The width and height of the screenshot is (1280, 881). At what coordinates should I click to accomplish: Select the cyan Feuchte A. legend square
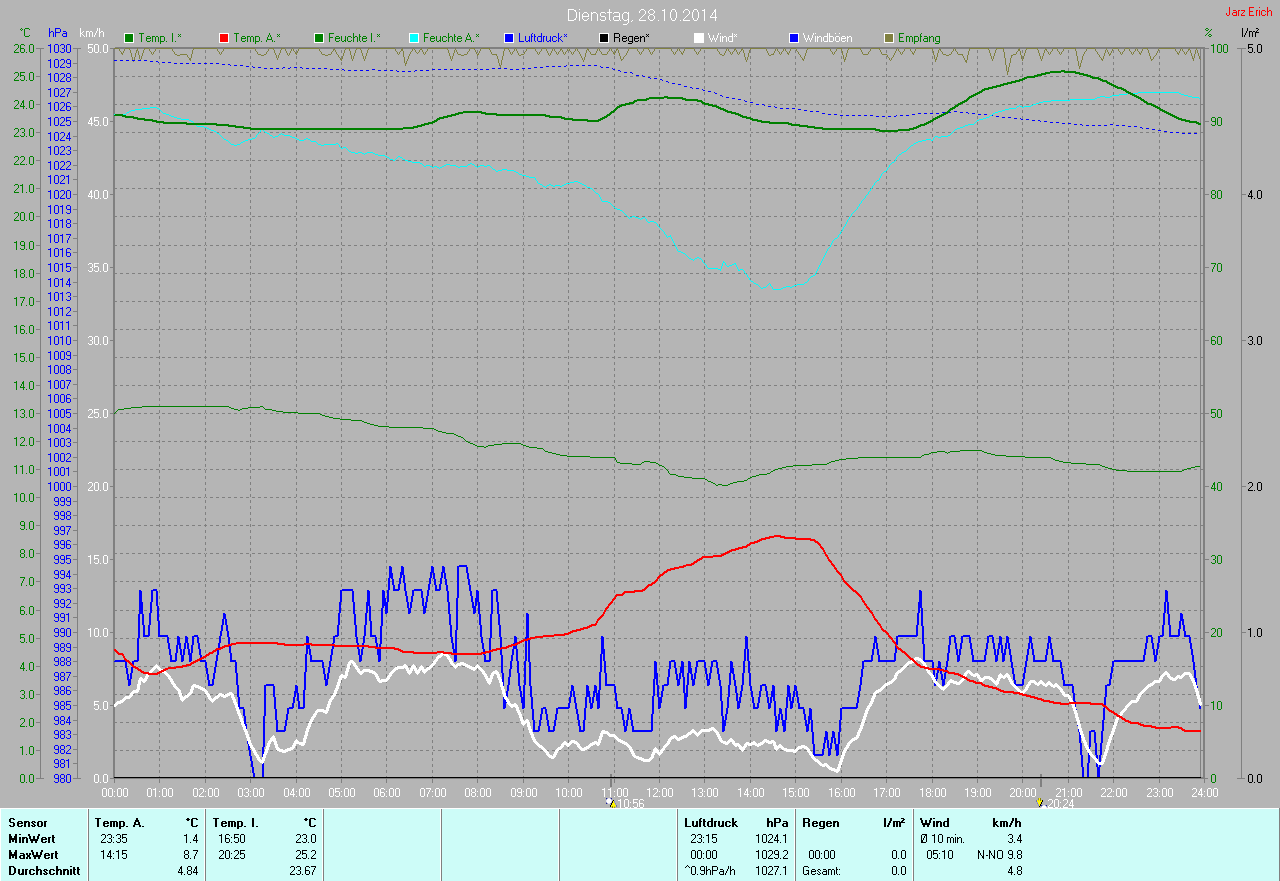414,38
